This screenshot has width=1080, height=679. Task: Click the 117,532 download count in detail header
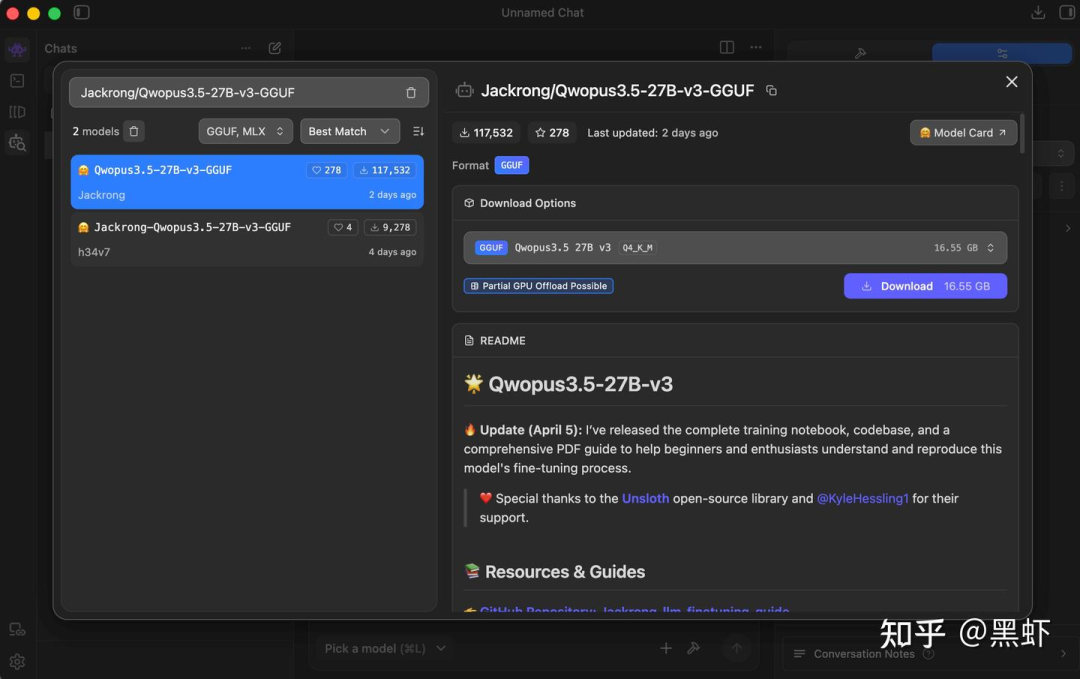pyautogui.click(x=486, y=133)
